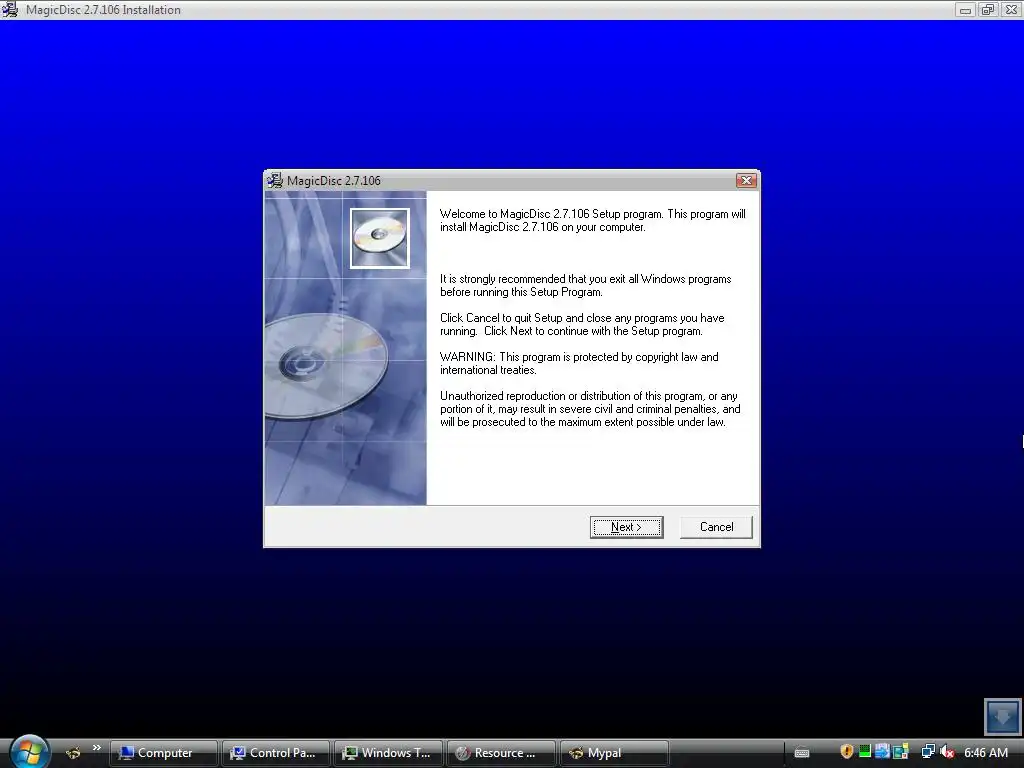
Task: Launch Mypal from the quick launch icon
Action: [73, 753]
